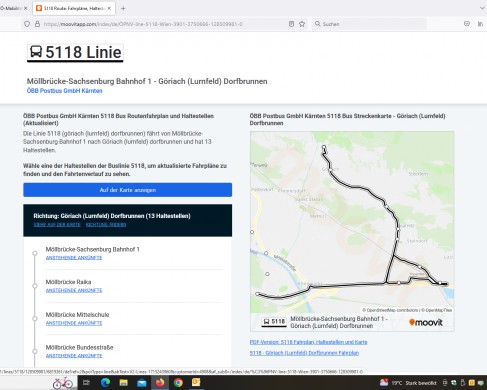Open Google Chrome from the taskbar
The height and width of the screenshot is (390, 487).
coord(178,383)
